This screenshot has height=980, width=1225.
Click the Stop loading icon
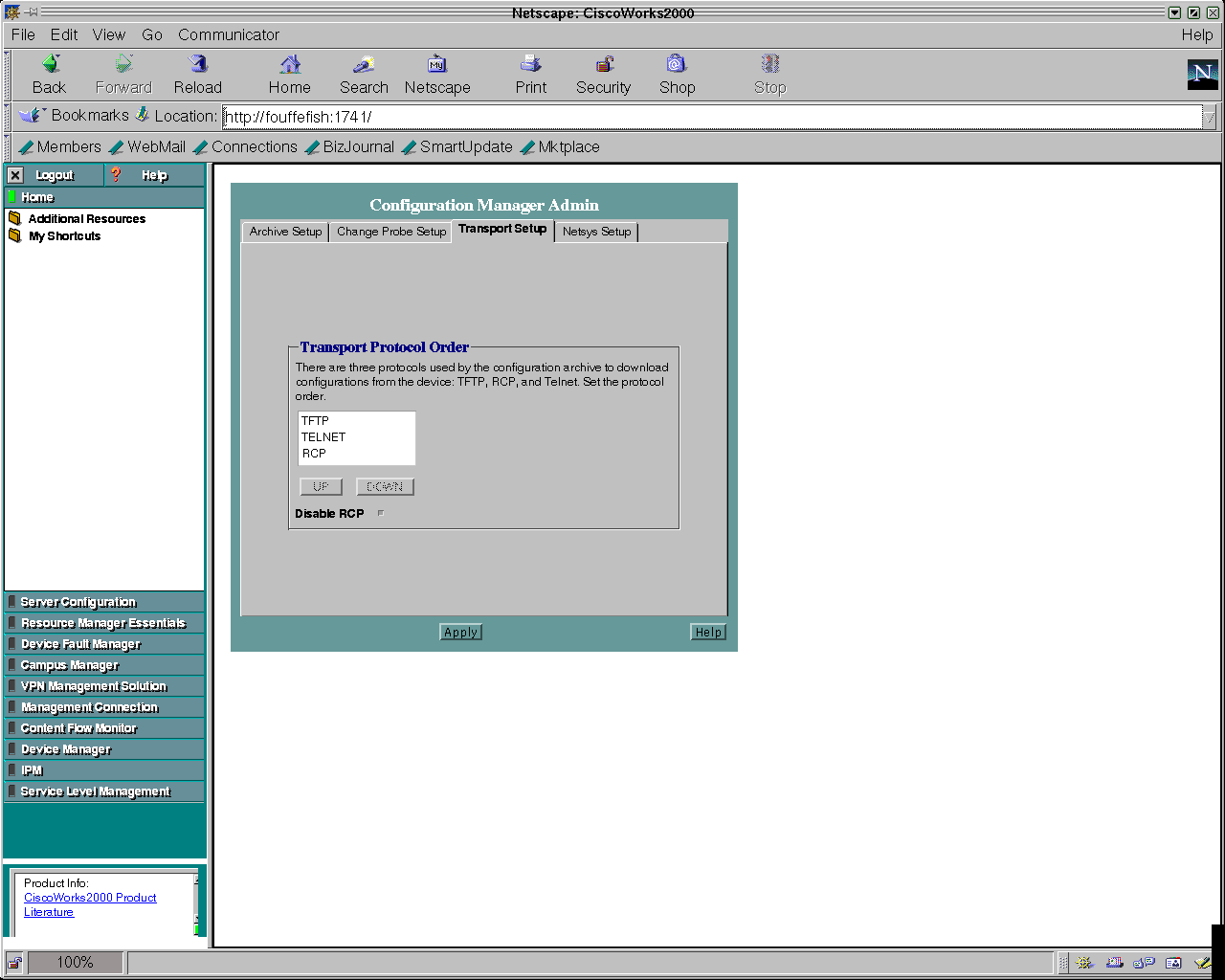[x=769, y=64]
